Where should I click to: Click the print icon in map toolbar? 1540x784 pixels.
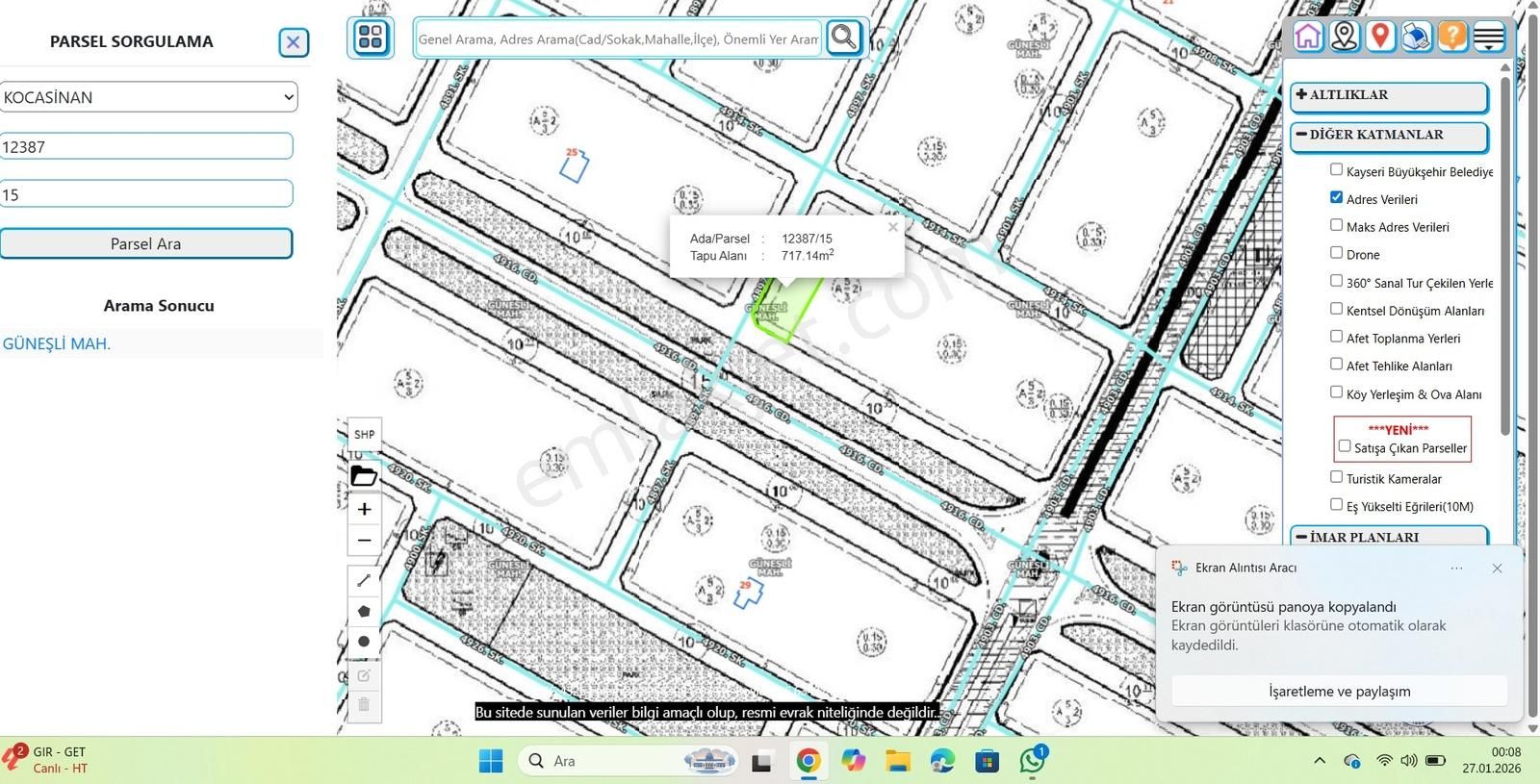pyautogui.click(x=1416, y=37)
